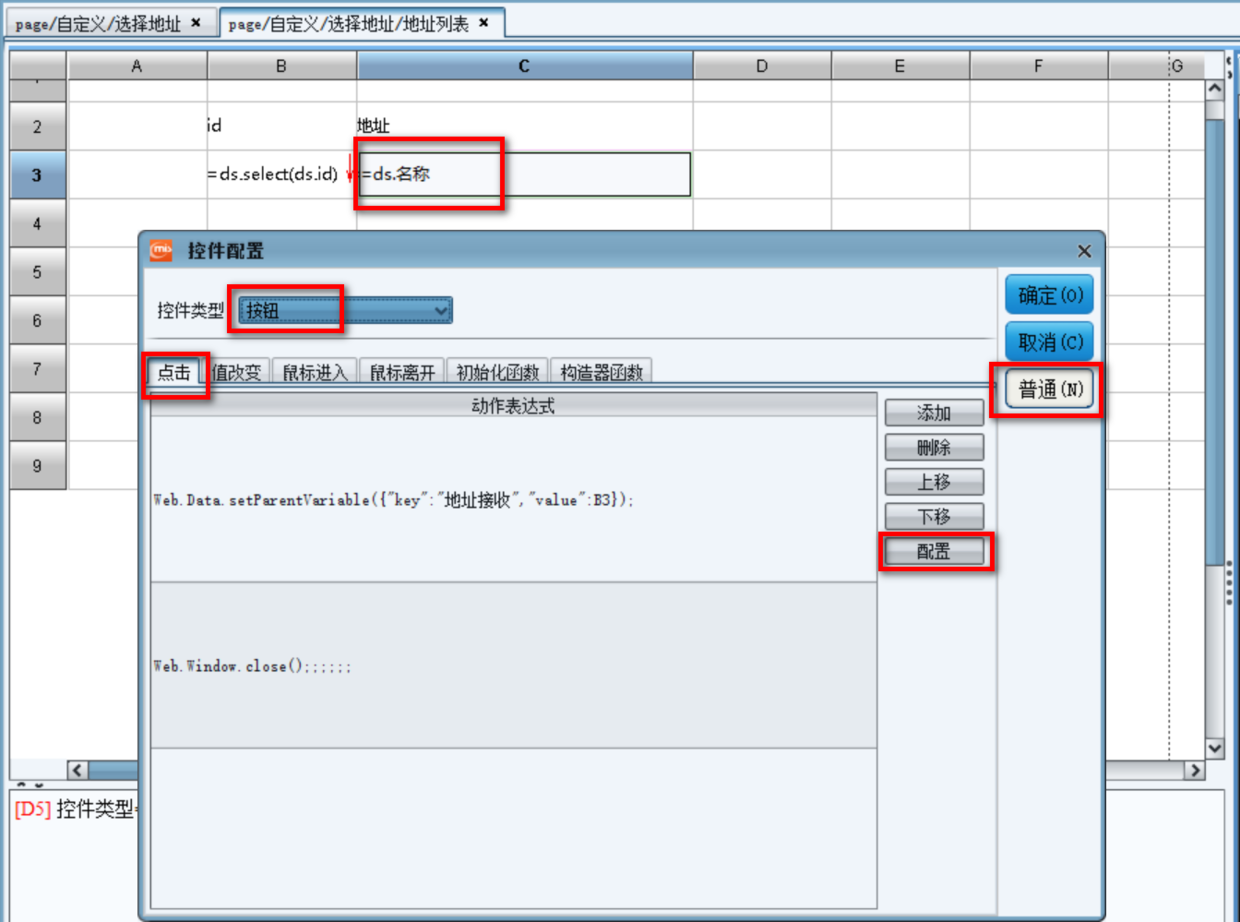
Task: Select cell B2 labeled id
Action: pos(282,126)
